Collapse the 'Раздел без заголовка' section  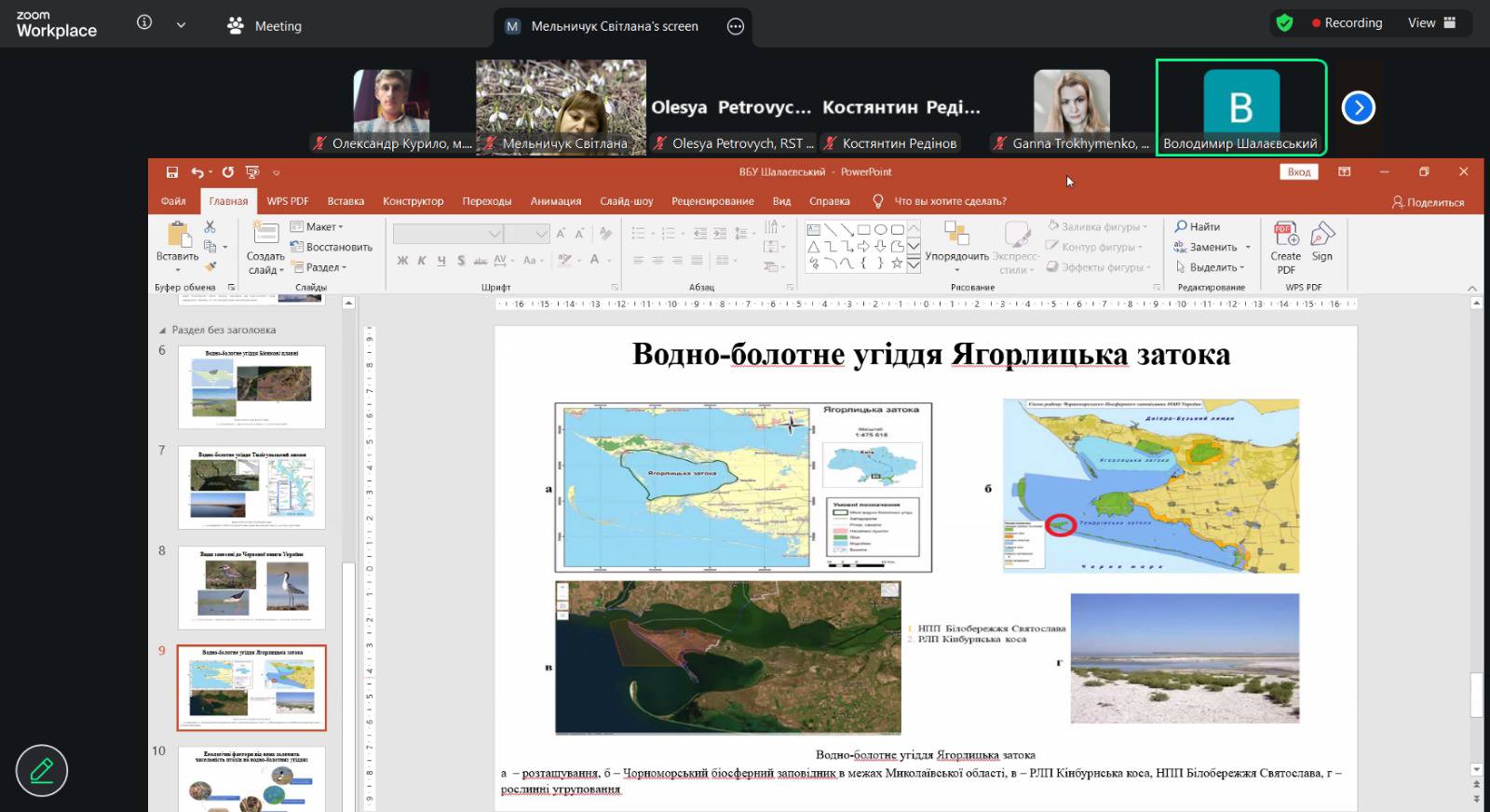pos(163,330)
